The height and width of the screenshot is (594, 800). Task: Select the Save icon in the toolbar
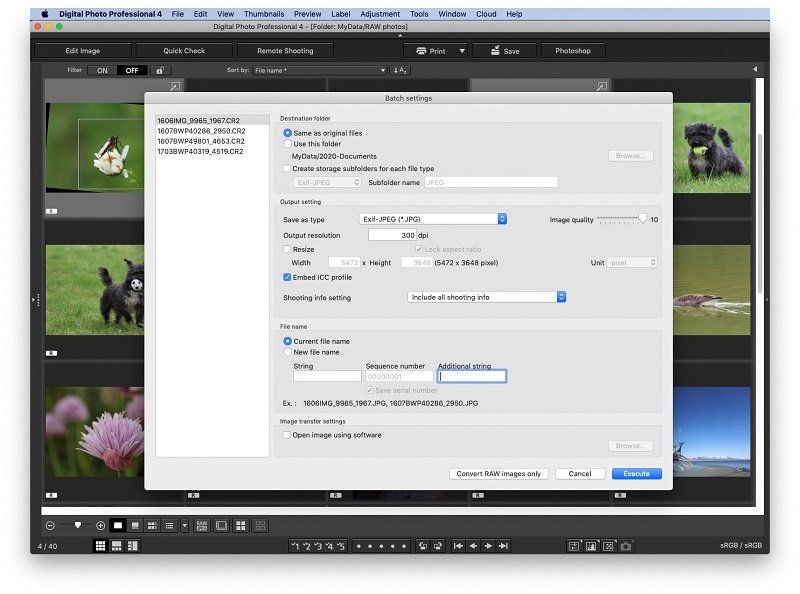point(504,50)
